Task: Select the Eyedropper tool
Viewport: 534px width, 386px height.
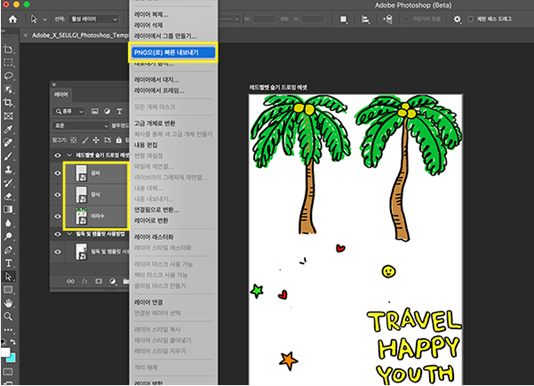Action: [9, 129]
